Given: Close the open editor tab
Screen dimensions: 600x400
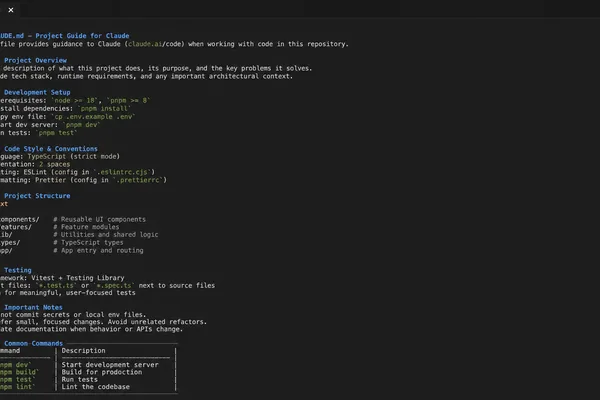Looking at the screenshot, I should click(x=11, y=10).
